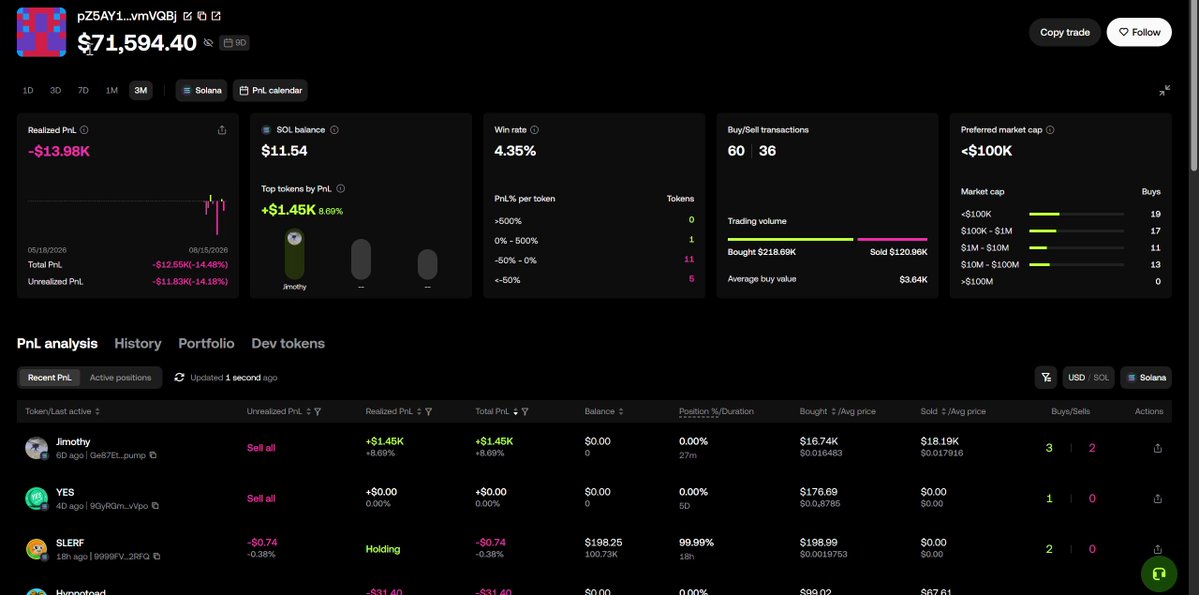Click the Copy trade button

1064,32
